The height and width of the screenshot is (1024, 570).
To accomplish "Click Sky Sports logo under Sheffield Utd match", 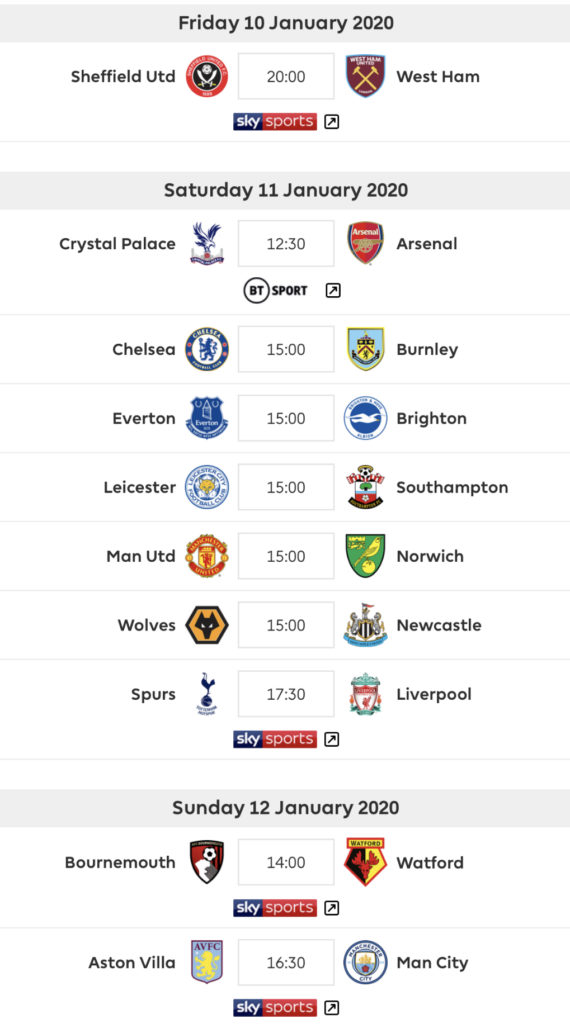I will (x=275, y=121).
